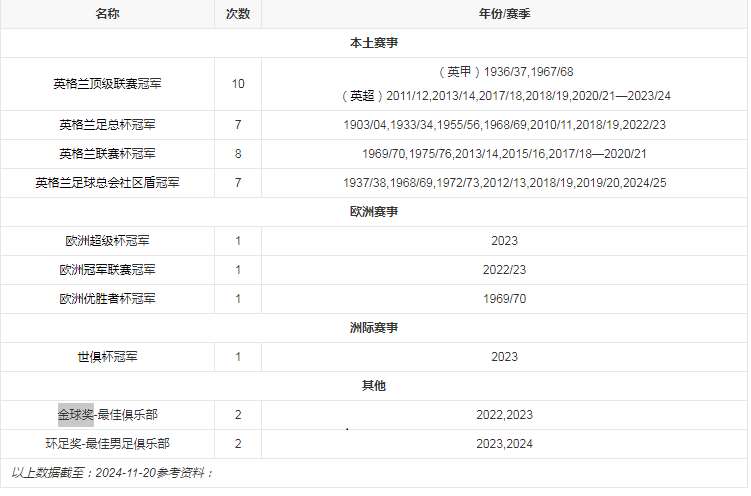The height and width of the screenshot is (496, 751).
Task: Click the 2022/23 season in 欧冠 row
Action: (504, 270)
